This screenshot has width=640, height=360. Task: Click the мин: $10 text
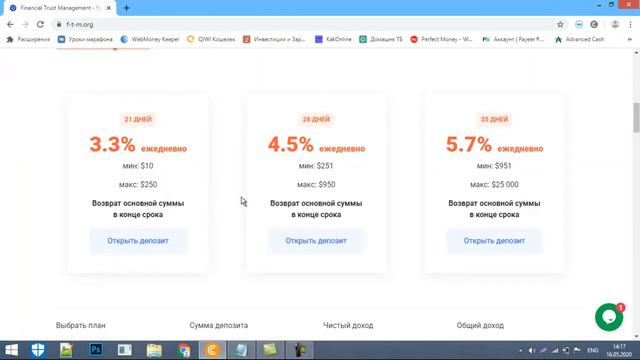click(x=138, y=166)
